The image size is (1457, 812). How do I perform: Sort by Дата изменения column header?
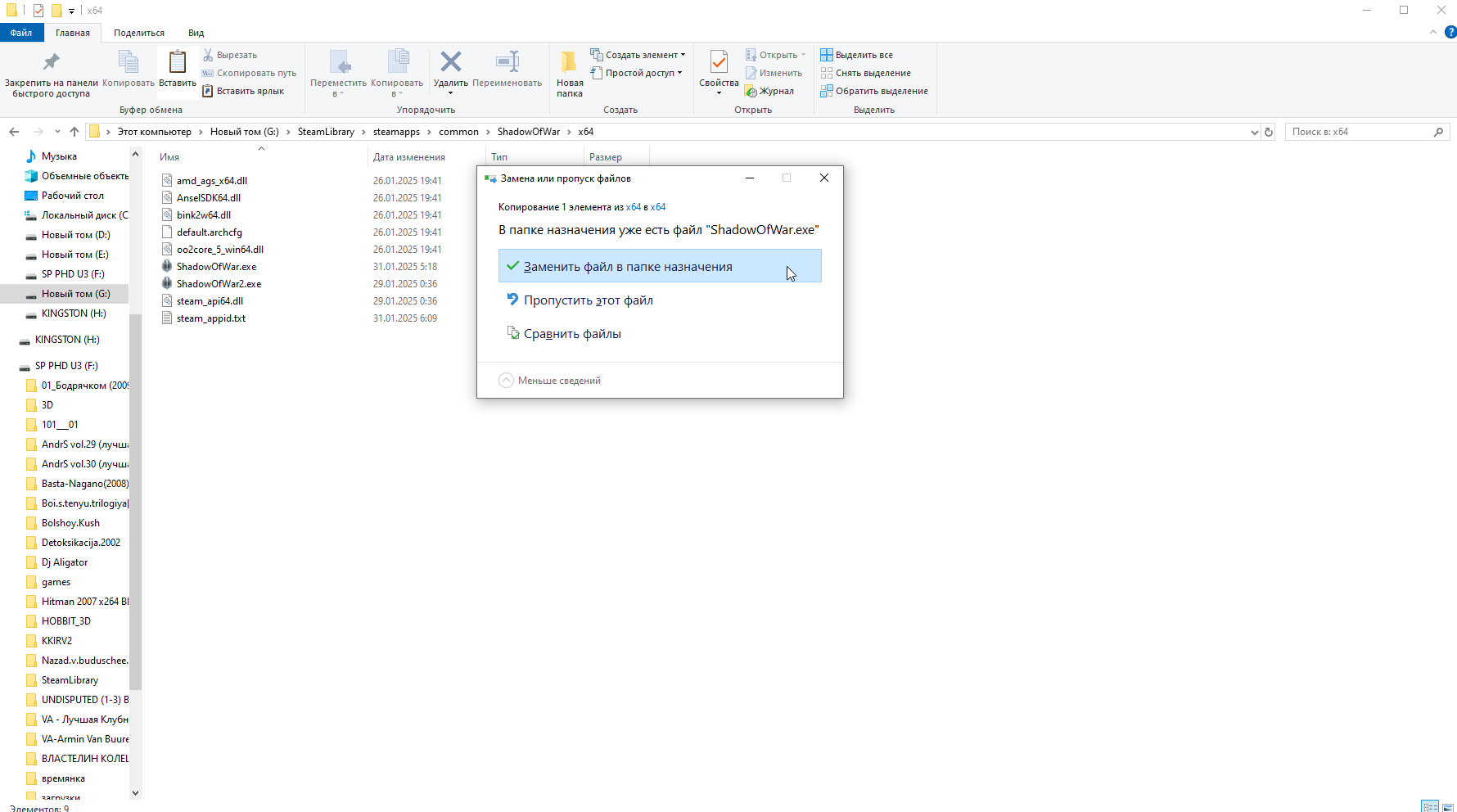(x=409, y=157)
